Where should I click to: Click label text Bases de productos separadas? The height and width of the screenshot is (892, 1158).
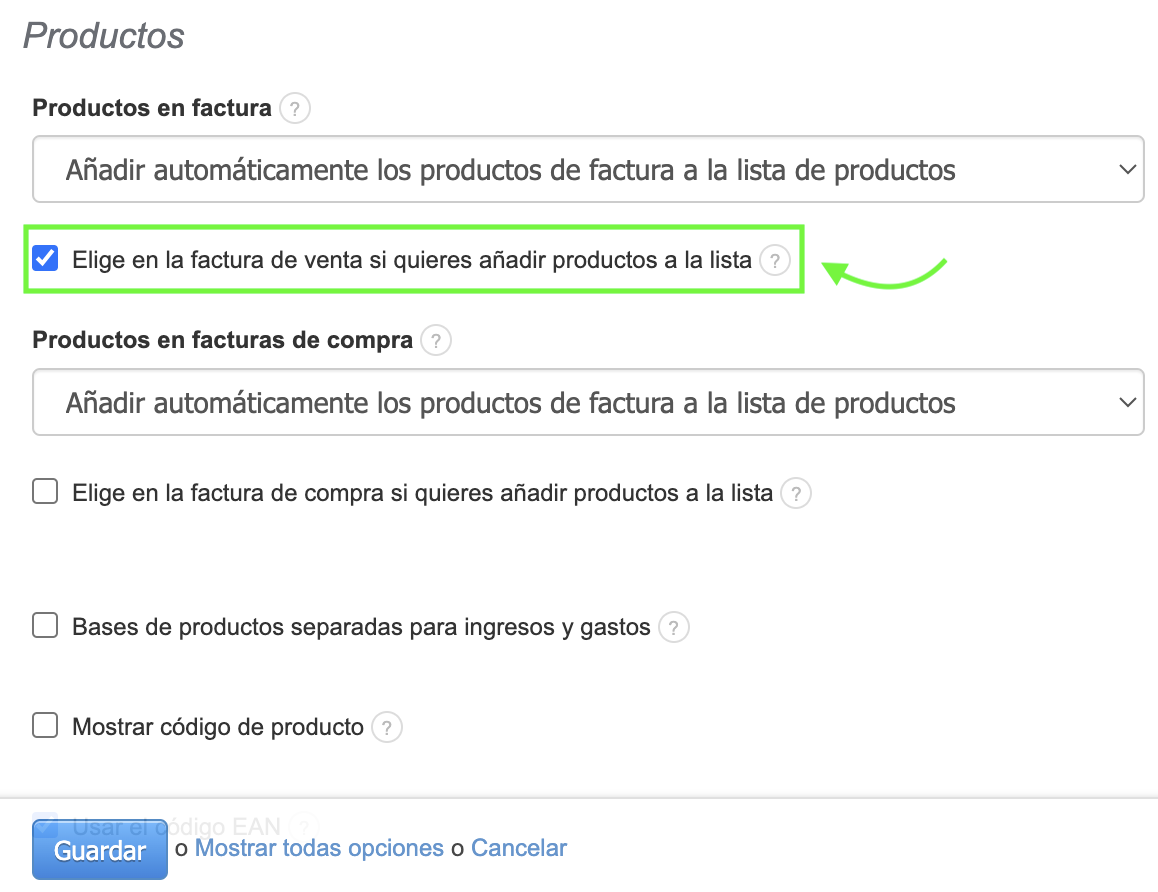[361, 628]
